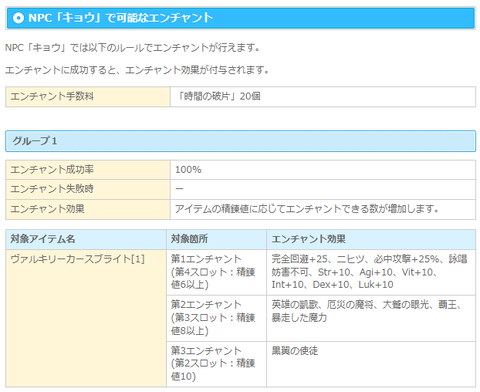The height and width of the screenshot is (392, 480).
Task: Click the 100% success rate value
Action: [188, 170]
